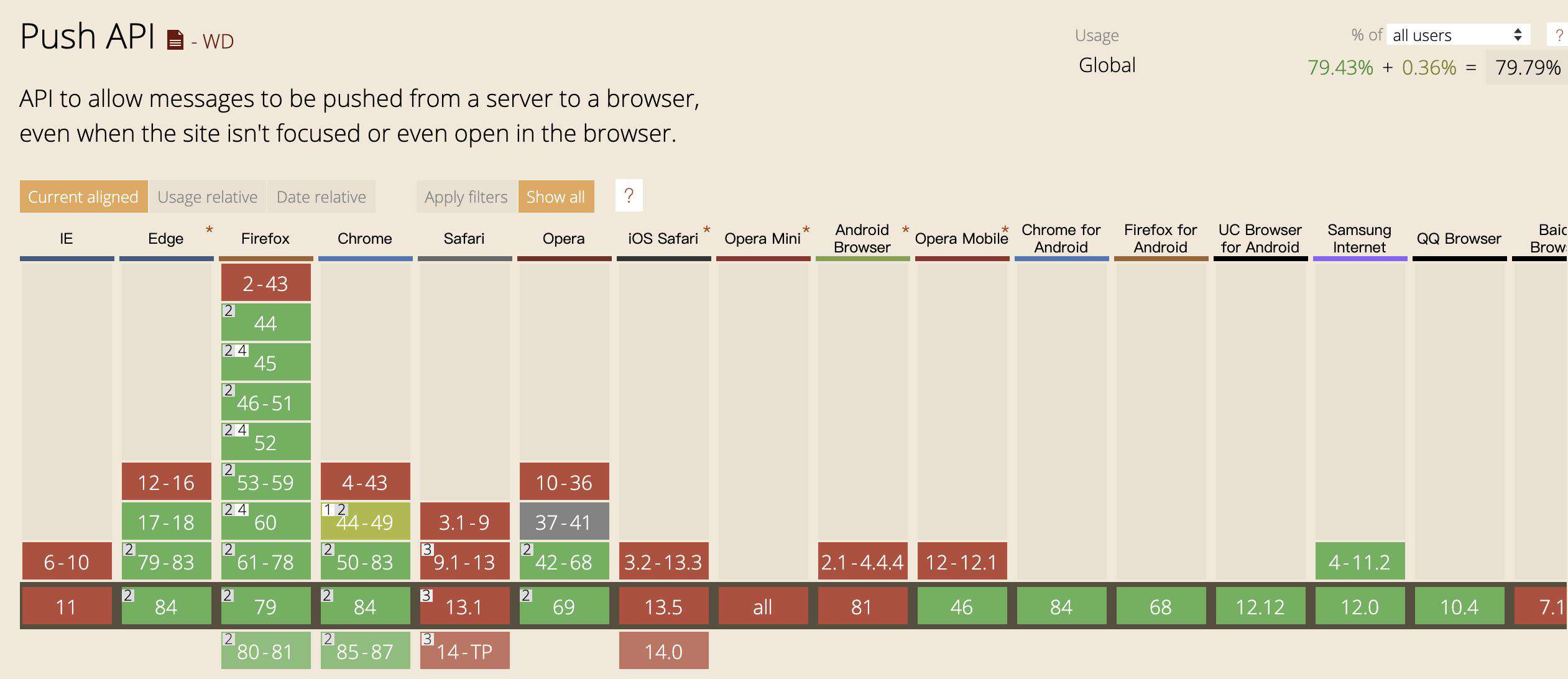Select the Firefox browser column tab
Viewport: 1568px width, 679px height.
pos(264,237)
